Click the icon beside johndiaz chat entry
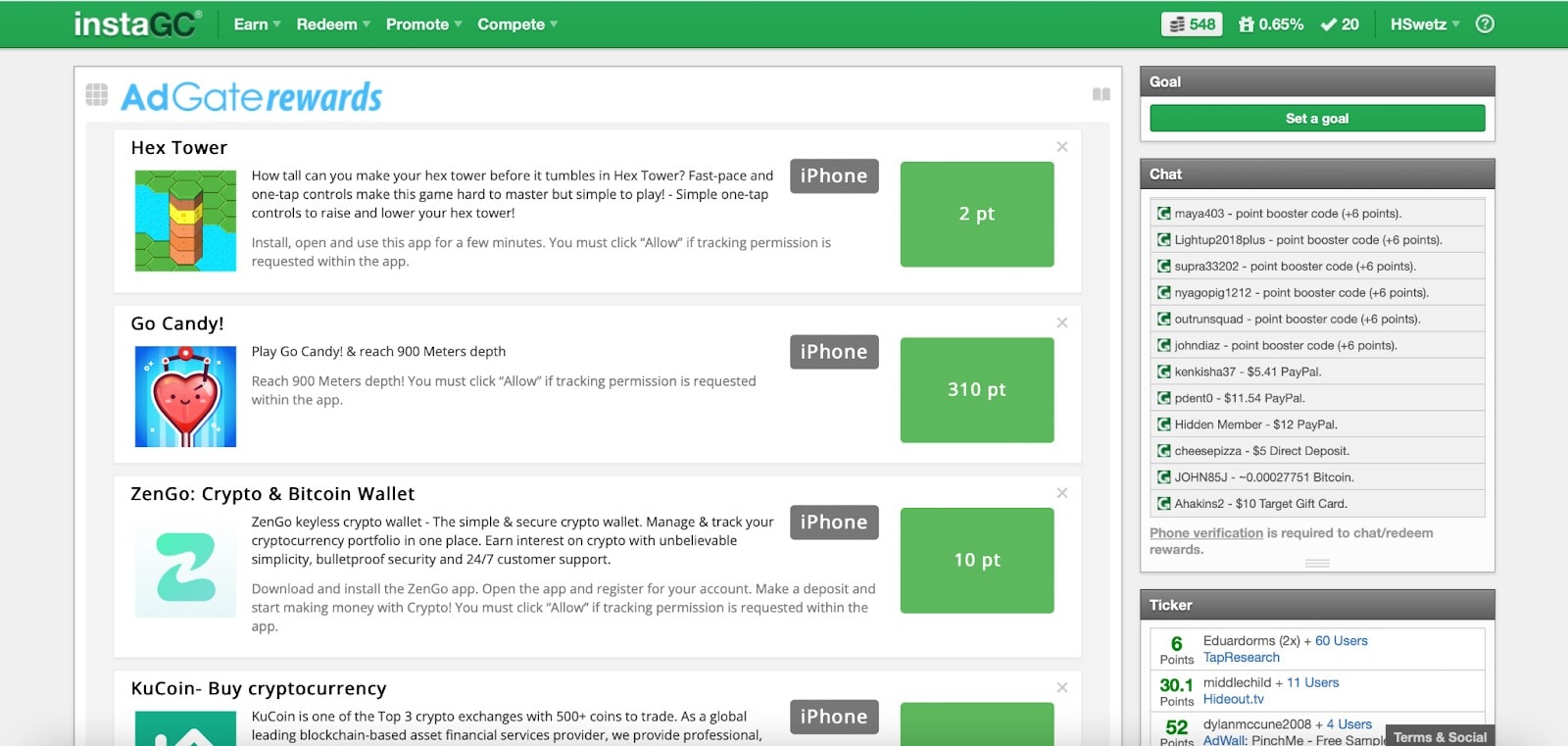This screenshot has height=746, width=1568. [x=1164, y=346]
